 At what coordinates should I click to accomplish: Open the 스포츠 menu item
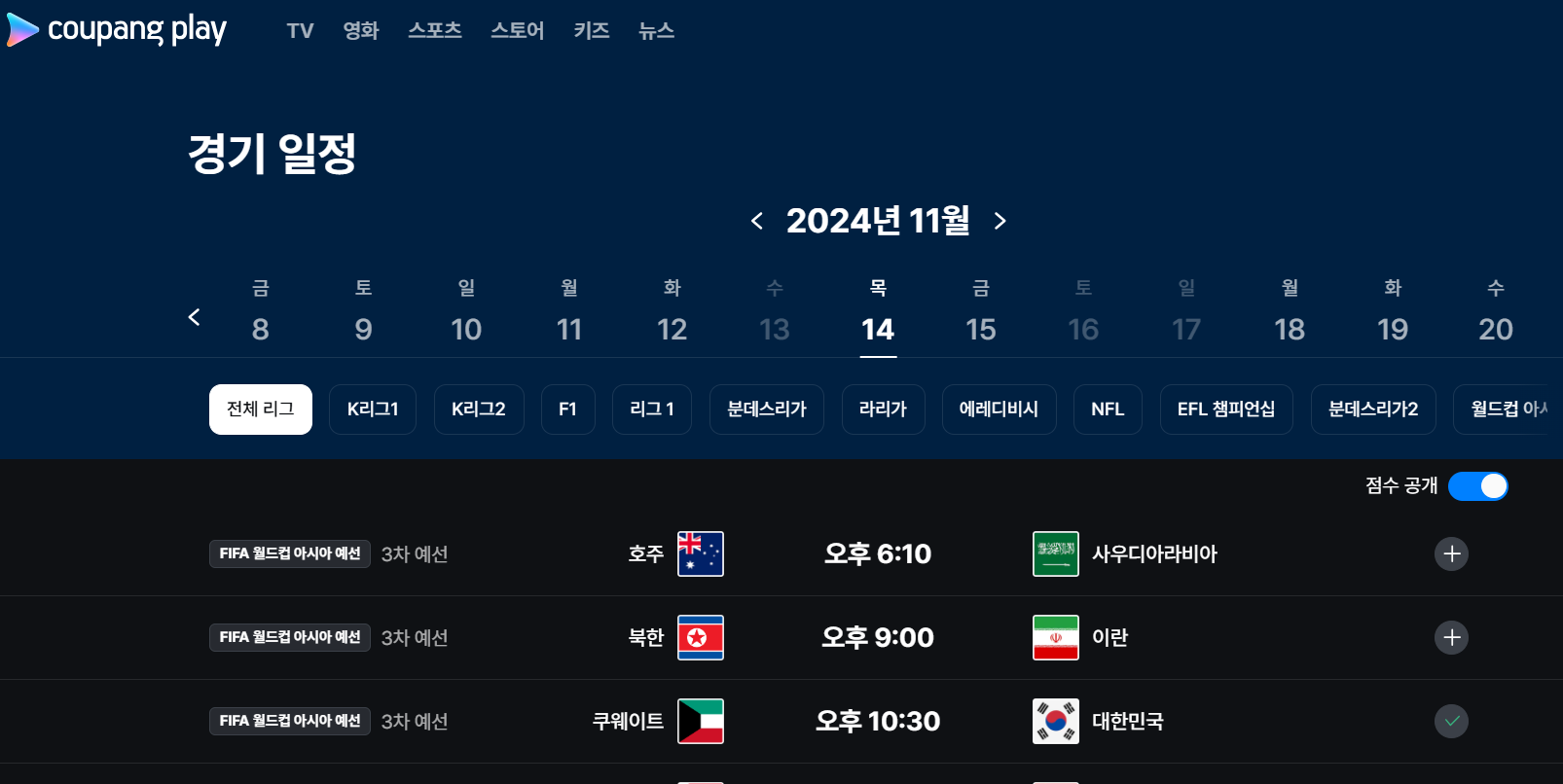click(434, 30)
